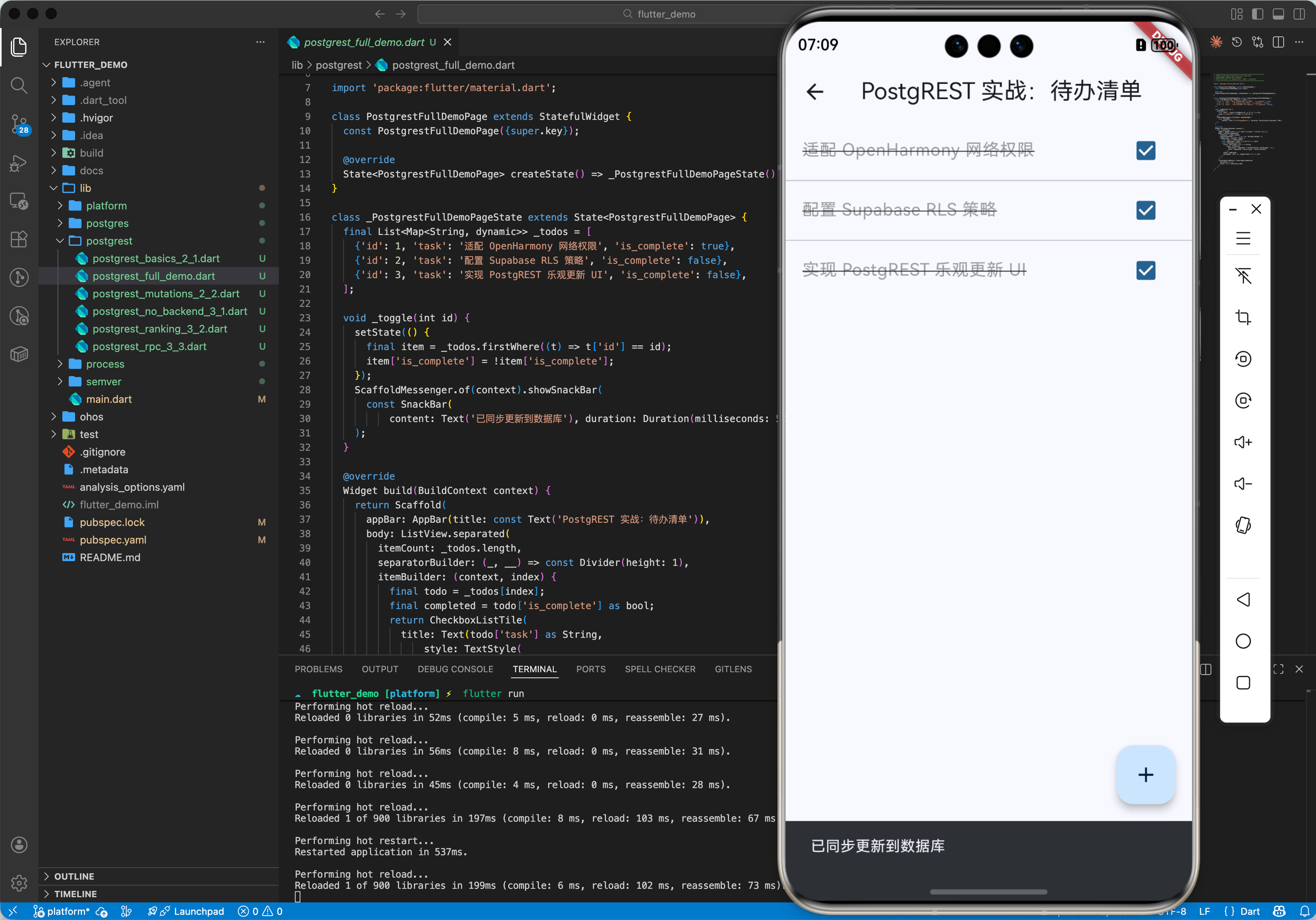Image resolution: width=1316 pixels, height=920 pixels.
Task: Tap the app's back arrow
Action: 815,92
